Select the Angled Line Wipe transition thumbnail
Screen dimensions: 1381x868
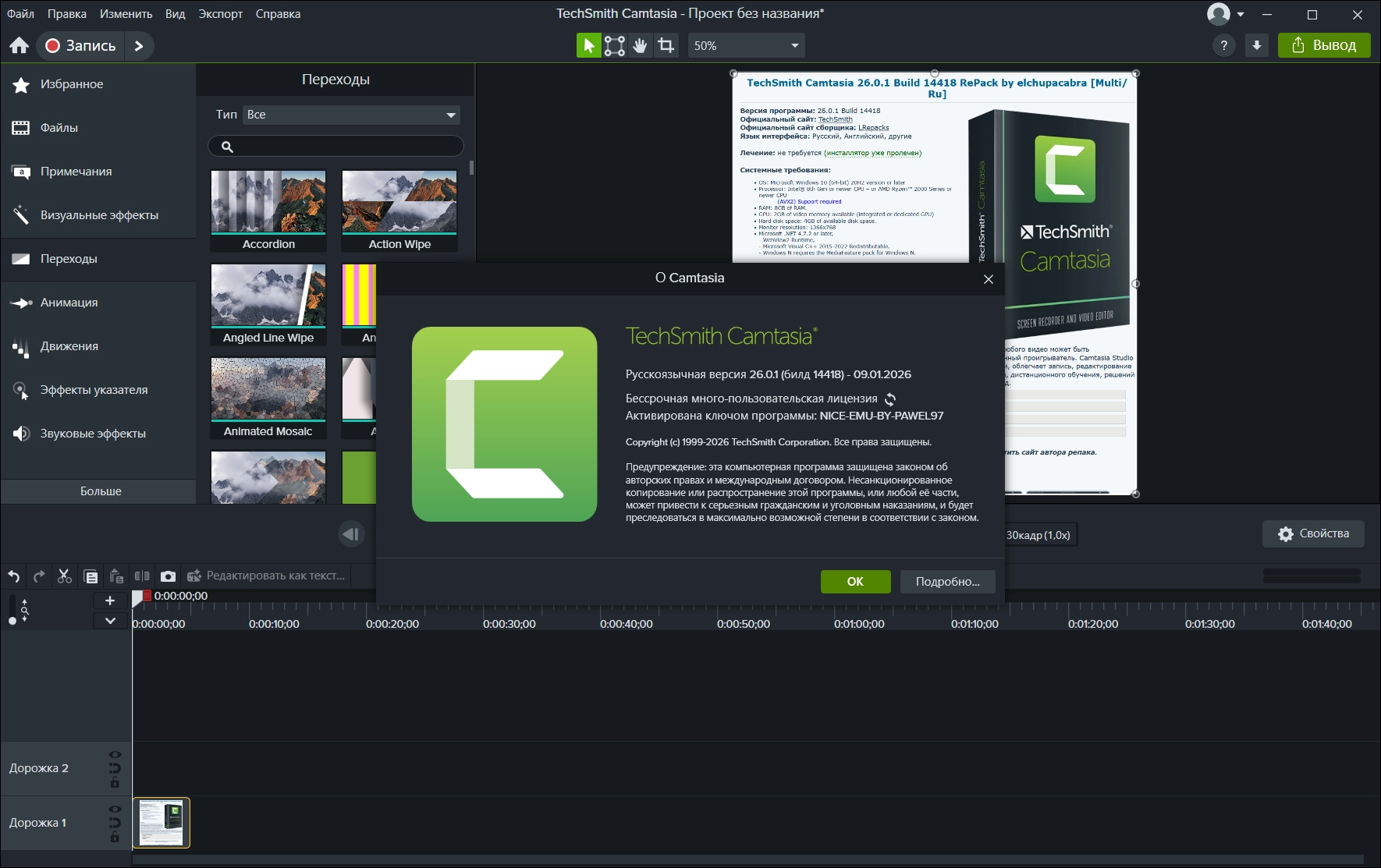click(x=268, y=304)
